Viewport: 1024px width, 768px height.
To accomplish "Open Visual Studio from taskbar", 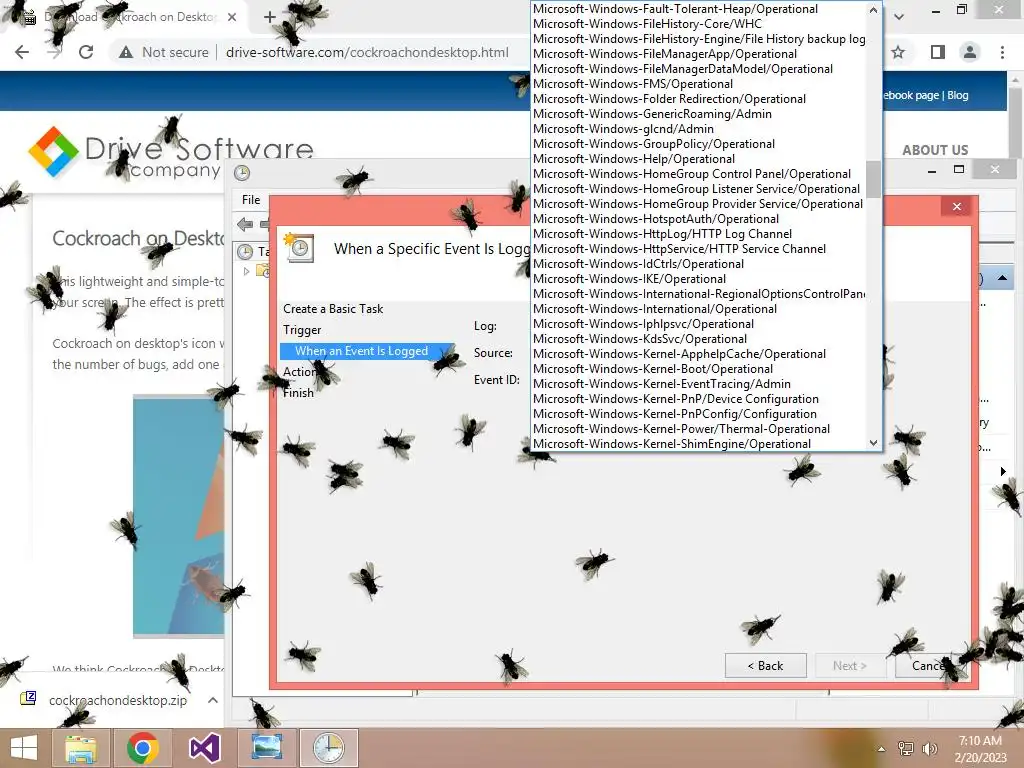I will tap(204, 748).
